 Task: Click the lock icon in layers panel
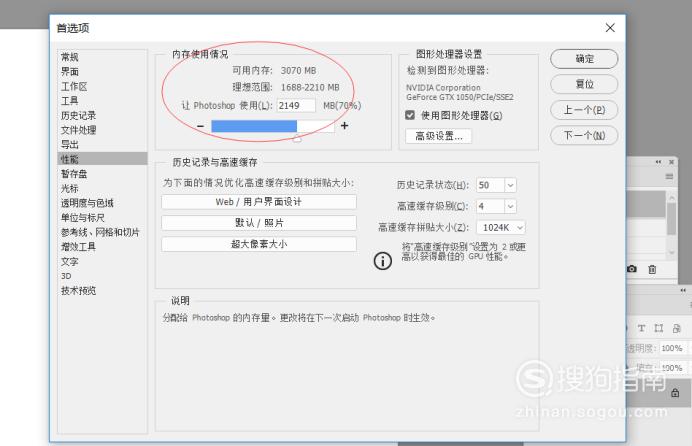[x=675, y=393]
